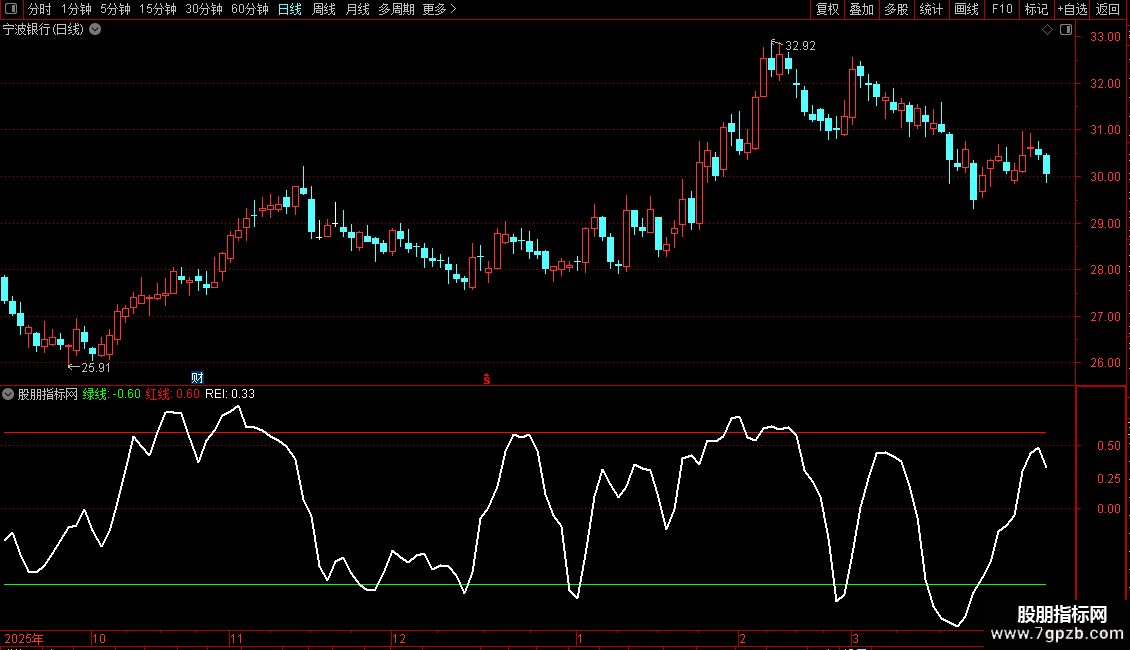
Task: Add stock via +自选 button
Action: pyautogui.click(x=1072, y=9)
